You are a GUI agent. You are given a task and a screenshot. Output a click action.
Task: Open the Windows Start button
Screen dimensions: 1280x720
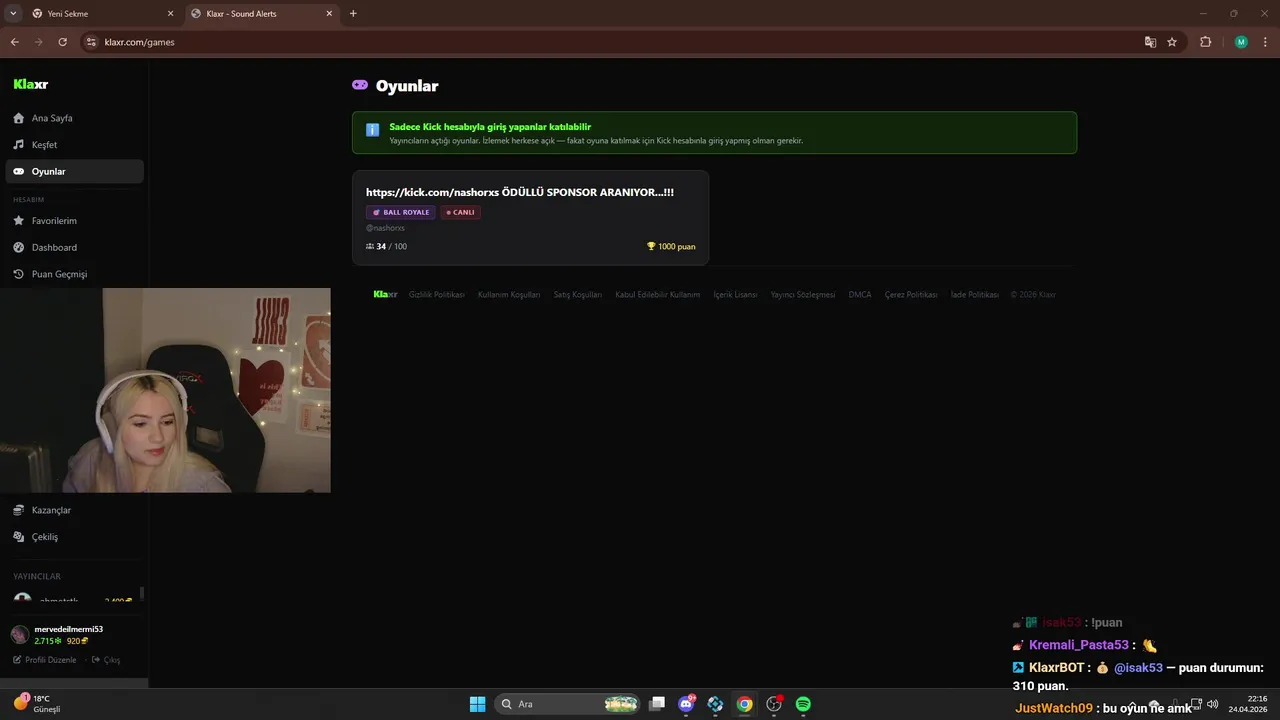478,704
